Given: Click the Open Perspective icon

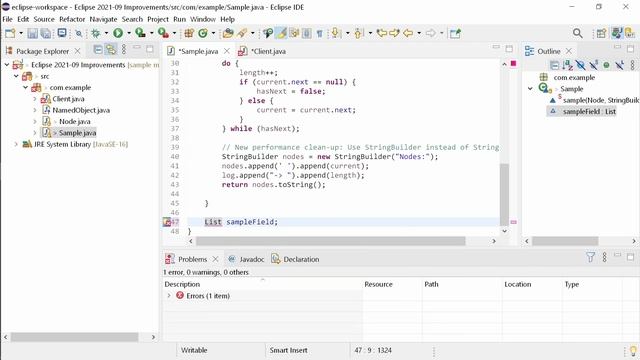Looking at the screenshot, I should tap(601, 33).
